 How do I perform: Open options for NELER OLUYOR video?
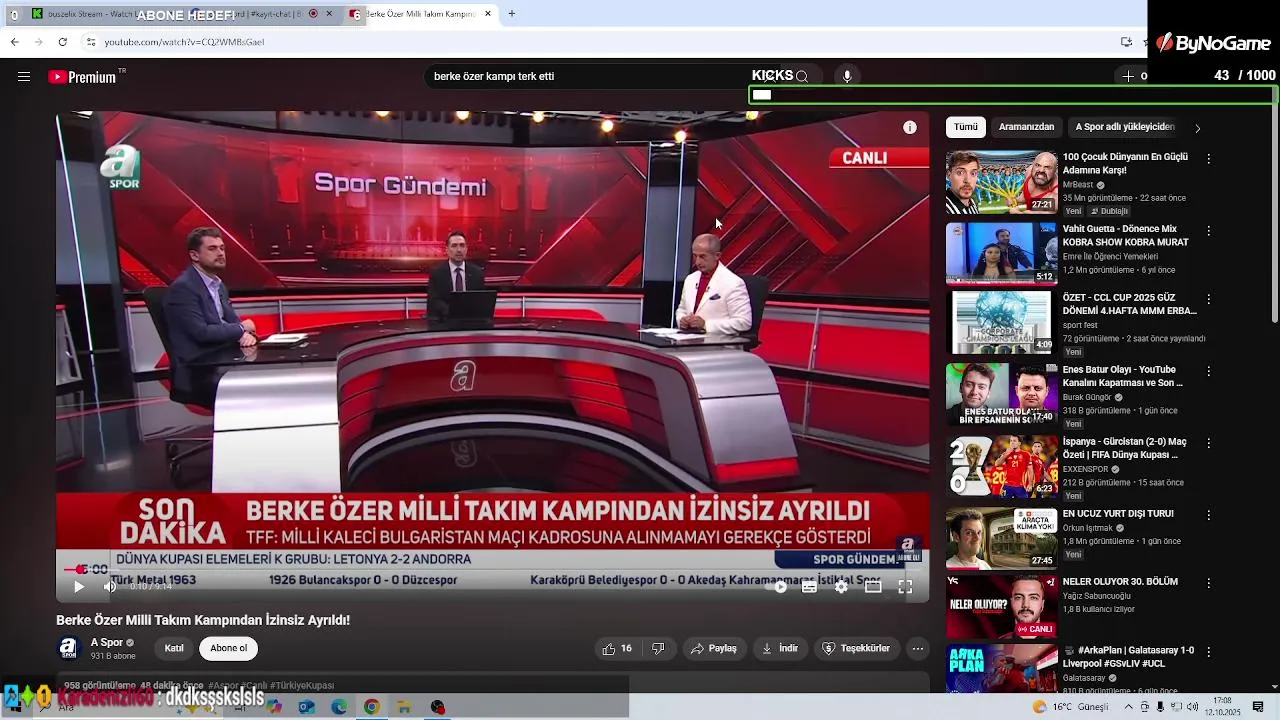pos(1209,583)
